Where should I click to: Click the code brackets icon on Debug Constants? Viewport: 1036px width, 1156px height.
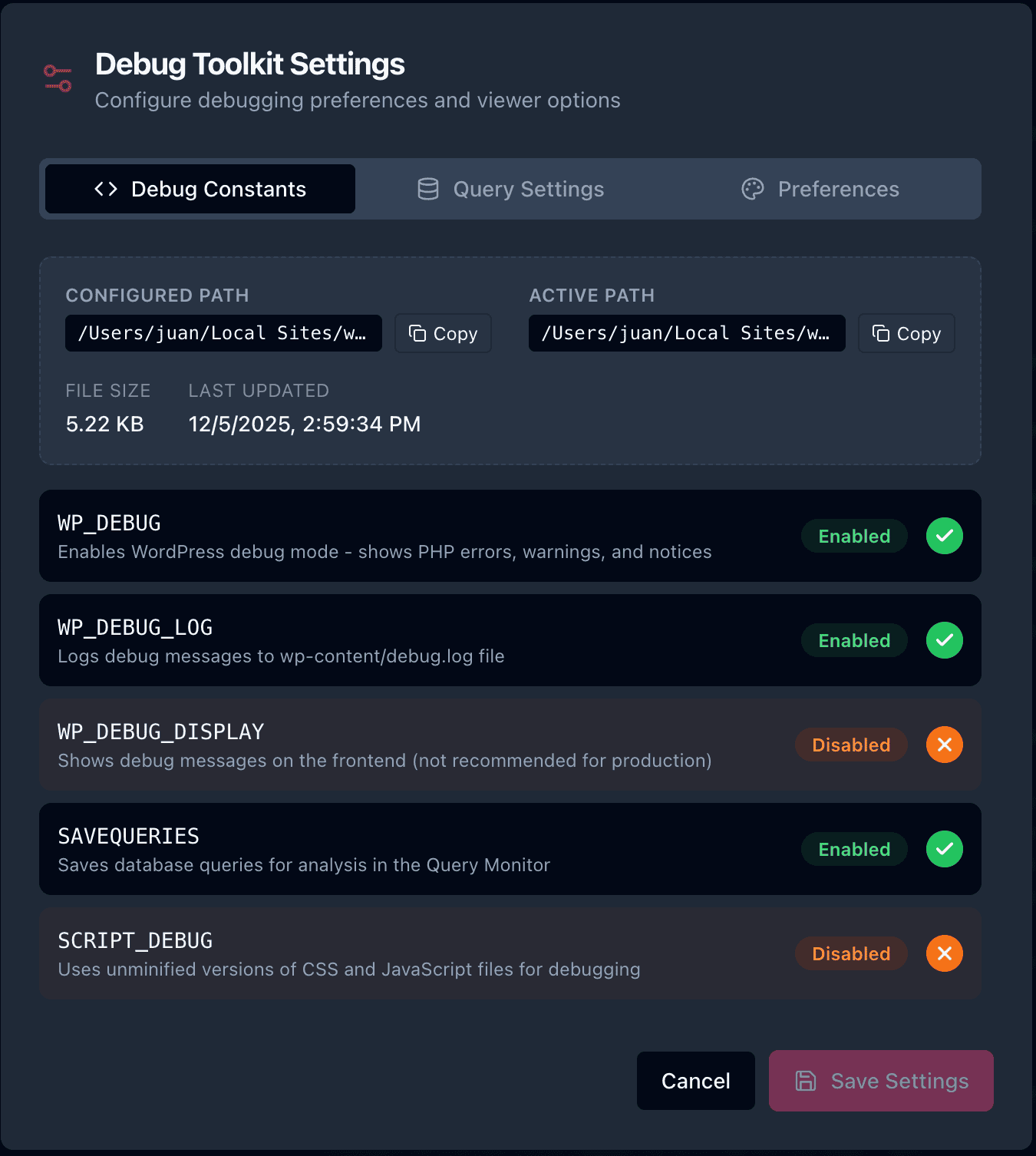106,189
